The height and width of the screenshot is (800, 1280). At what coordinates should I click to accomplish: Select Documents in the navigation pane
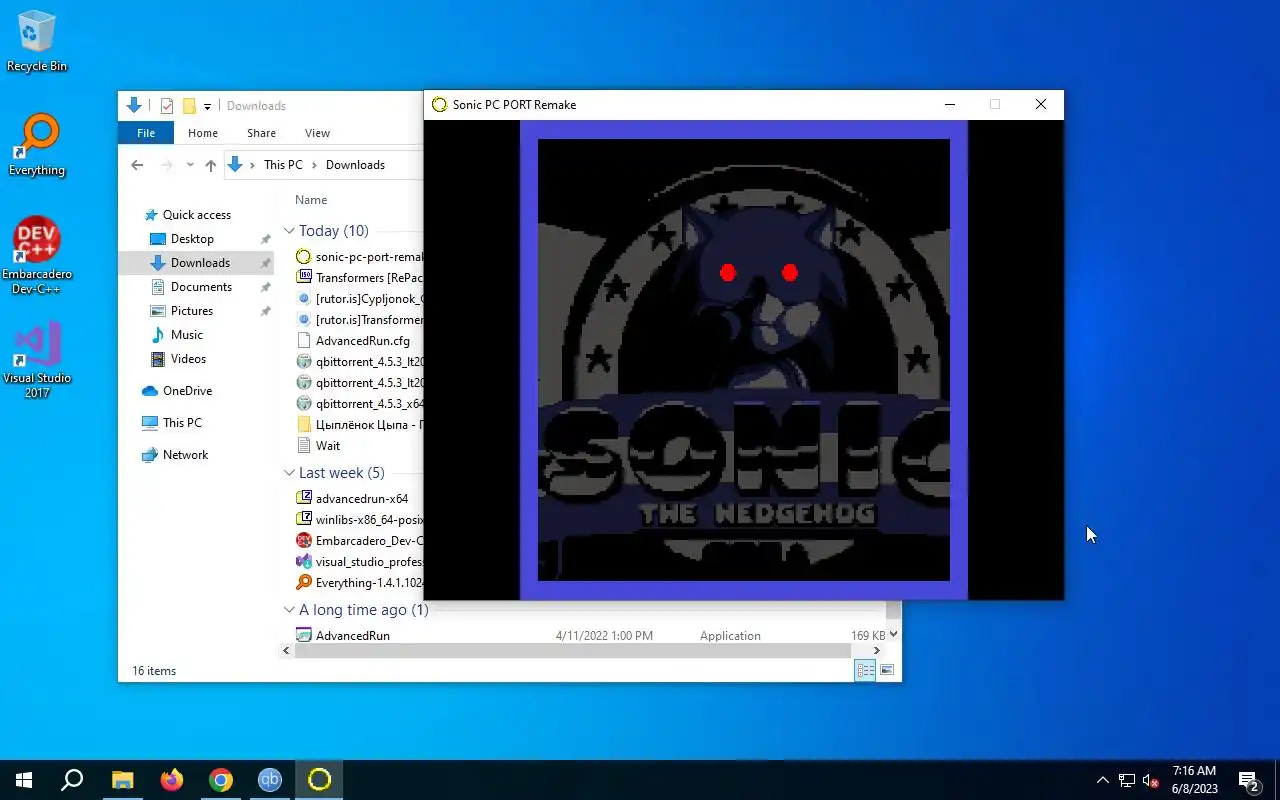pos(201,287)
